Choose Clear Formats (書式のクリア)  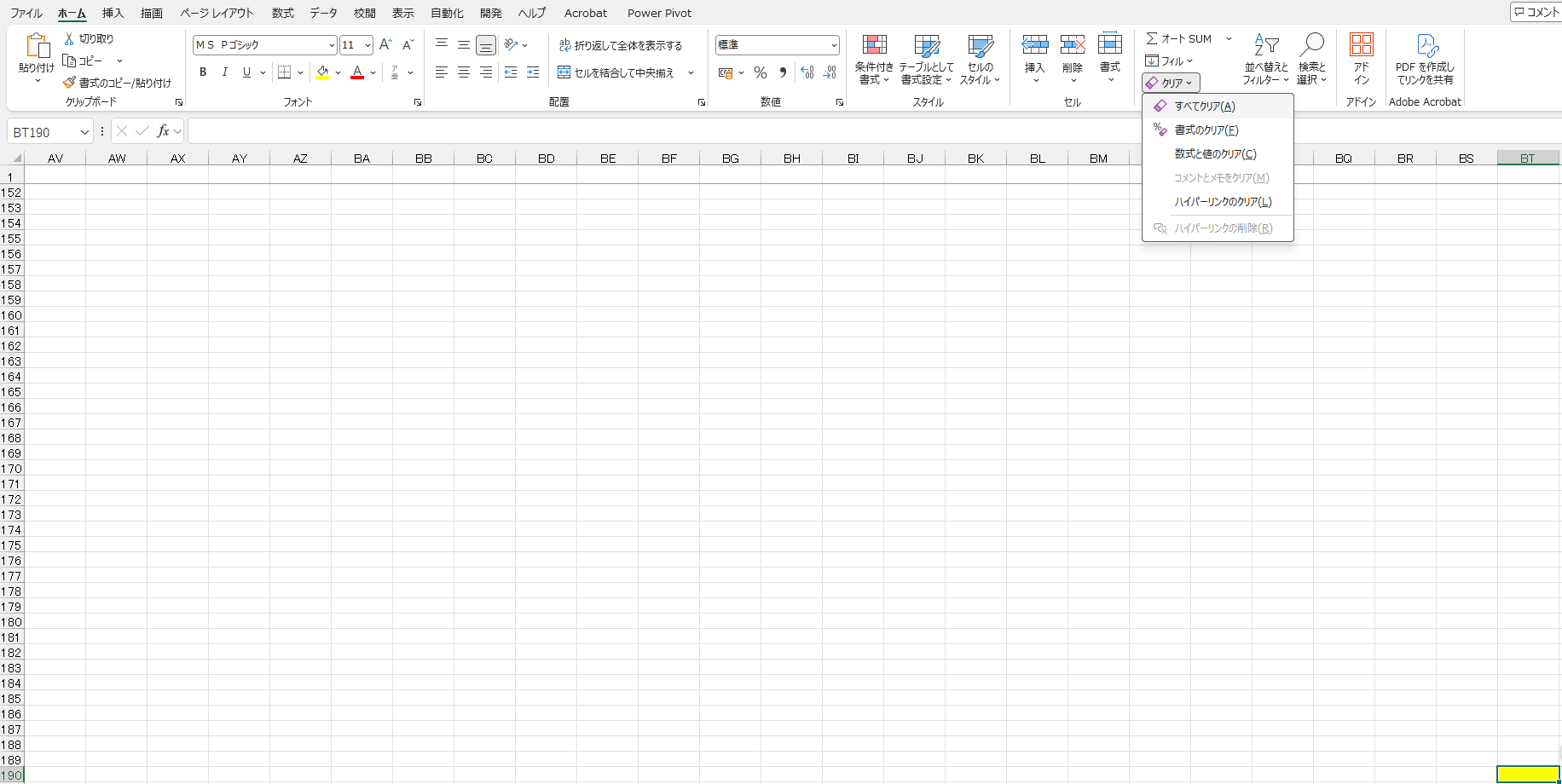pos(1218,130)
